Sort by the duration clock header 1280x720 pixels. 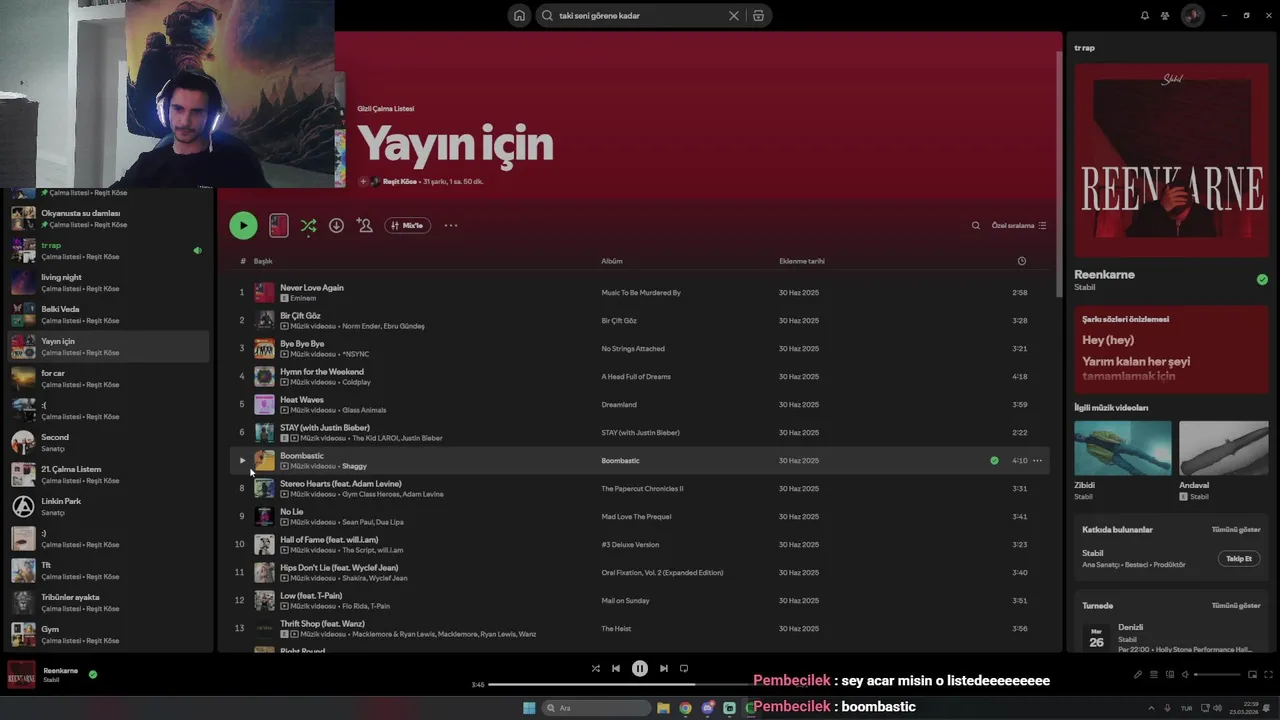pyautogui.click(x=1021, y=261)
